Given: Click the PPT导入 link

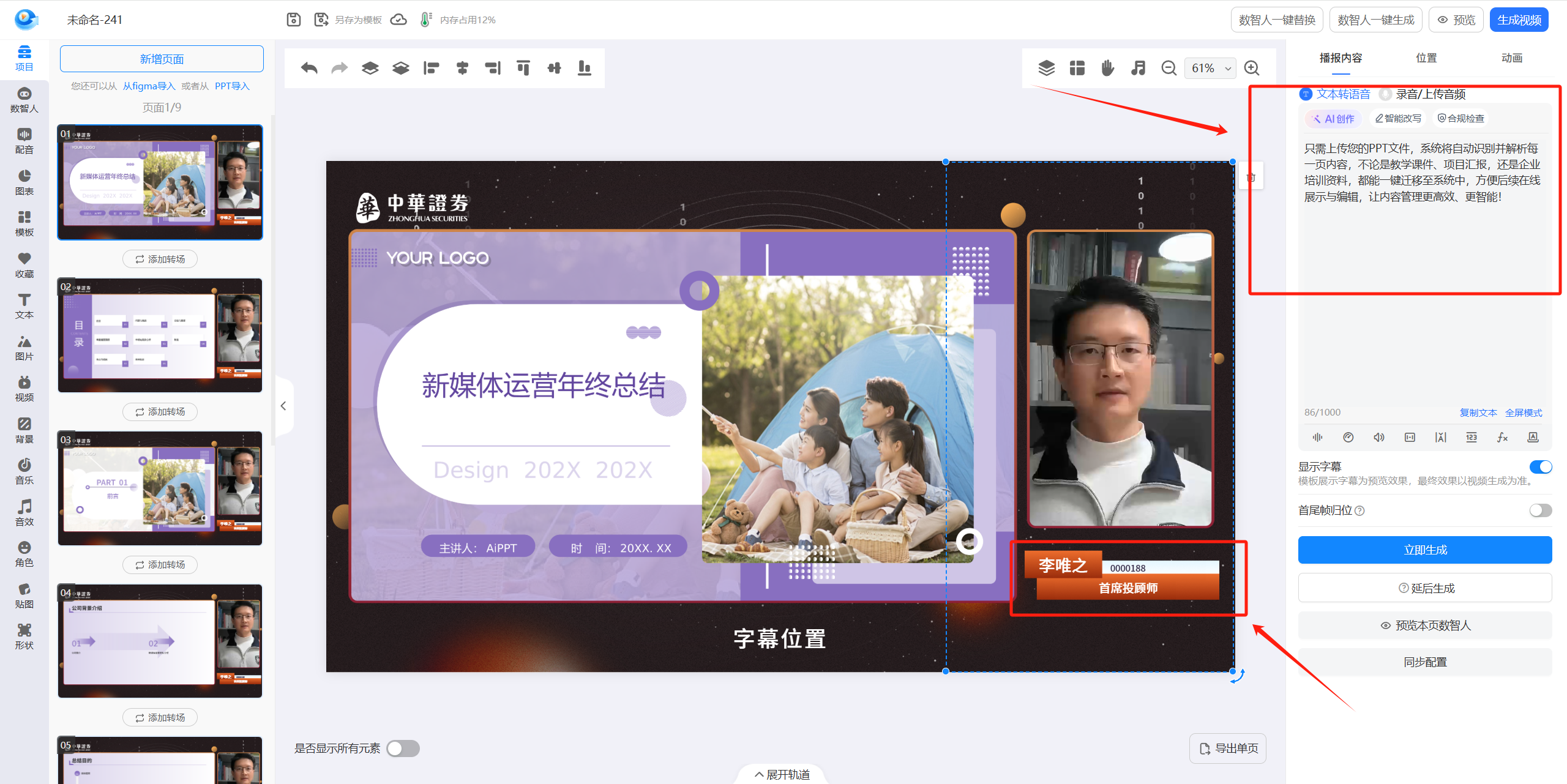Looking at the screenshot, I should click(232, 86).
